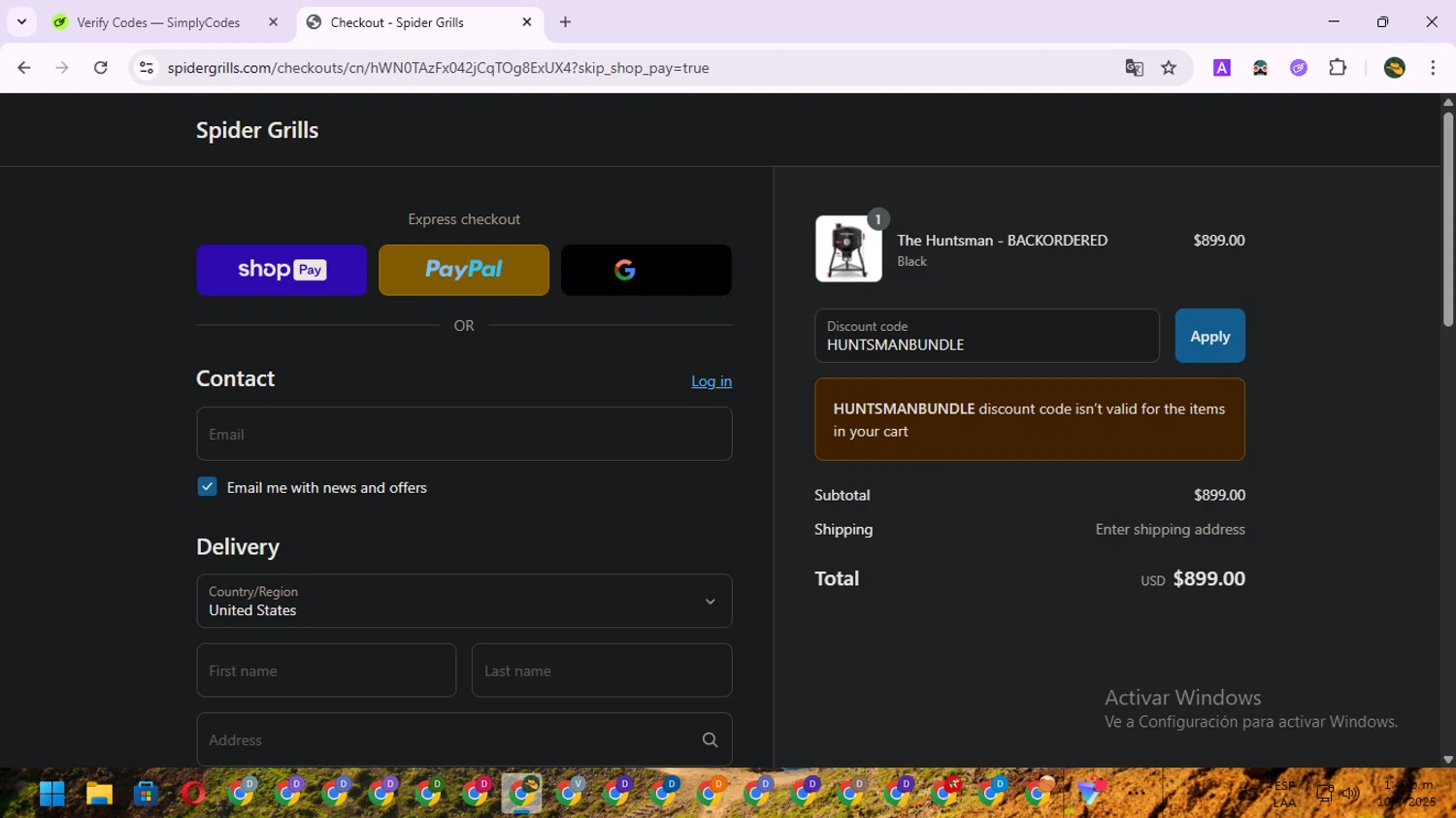Focus the Last name field
The height and width of the screenshot is (818, 1456).
coord(602,671)
